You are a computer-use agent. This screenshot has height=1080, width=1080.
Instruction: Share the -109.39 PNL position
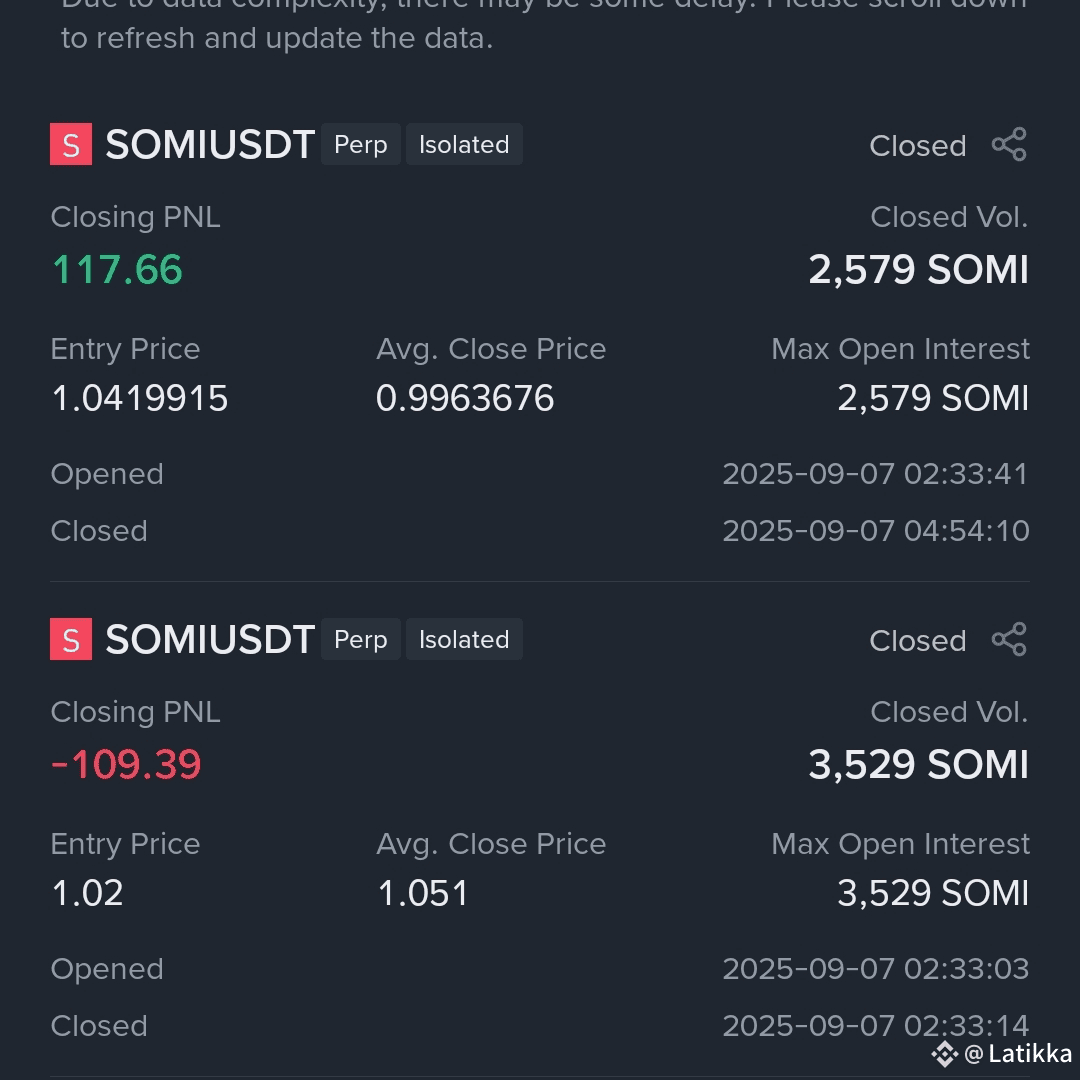point(1009,639)
